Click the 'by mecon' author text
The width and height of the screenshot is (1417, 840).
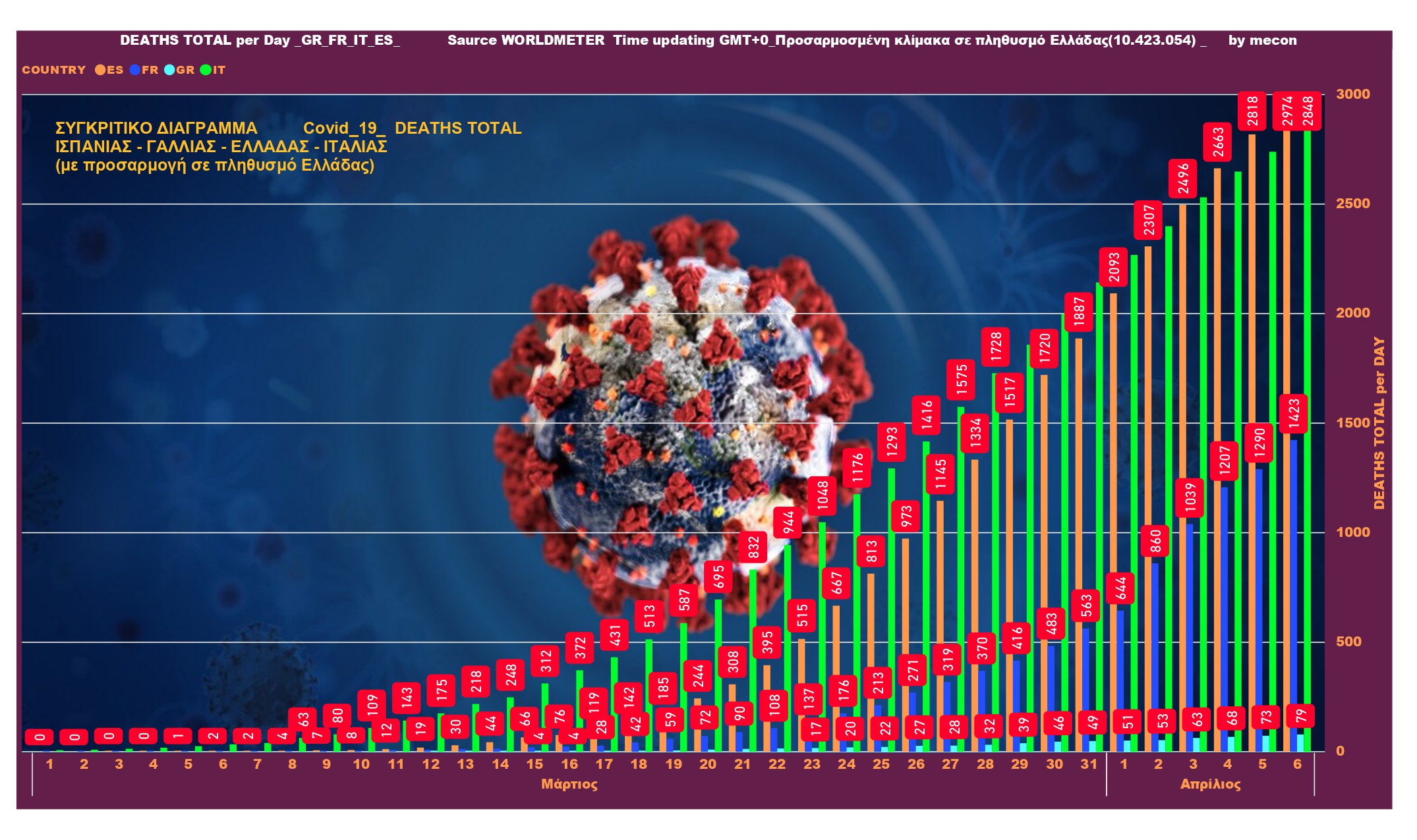[x=1262, y=40]
